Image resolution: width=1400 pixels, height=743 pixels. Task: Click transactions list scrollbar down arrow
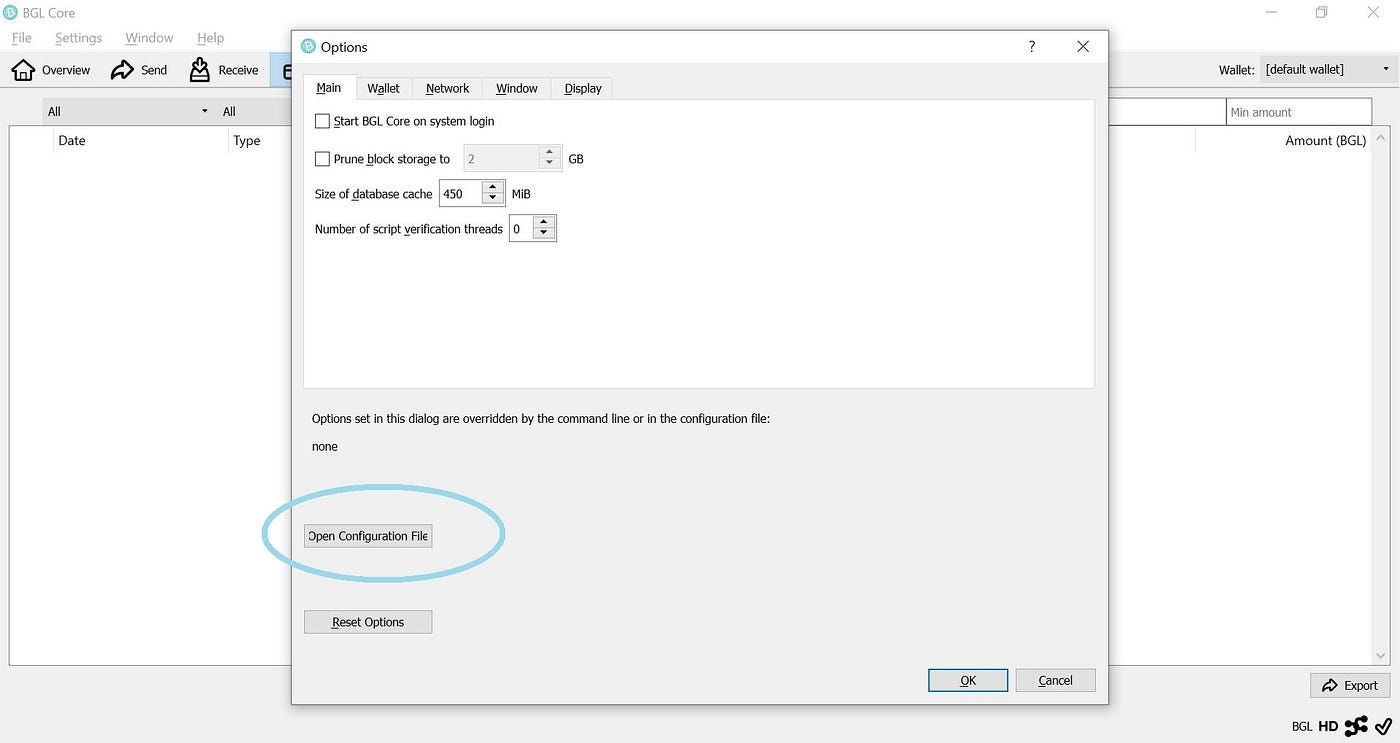click(x=1382, y=656)
